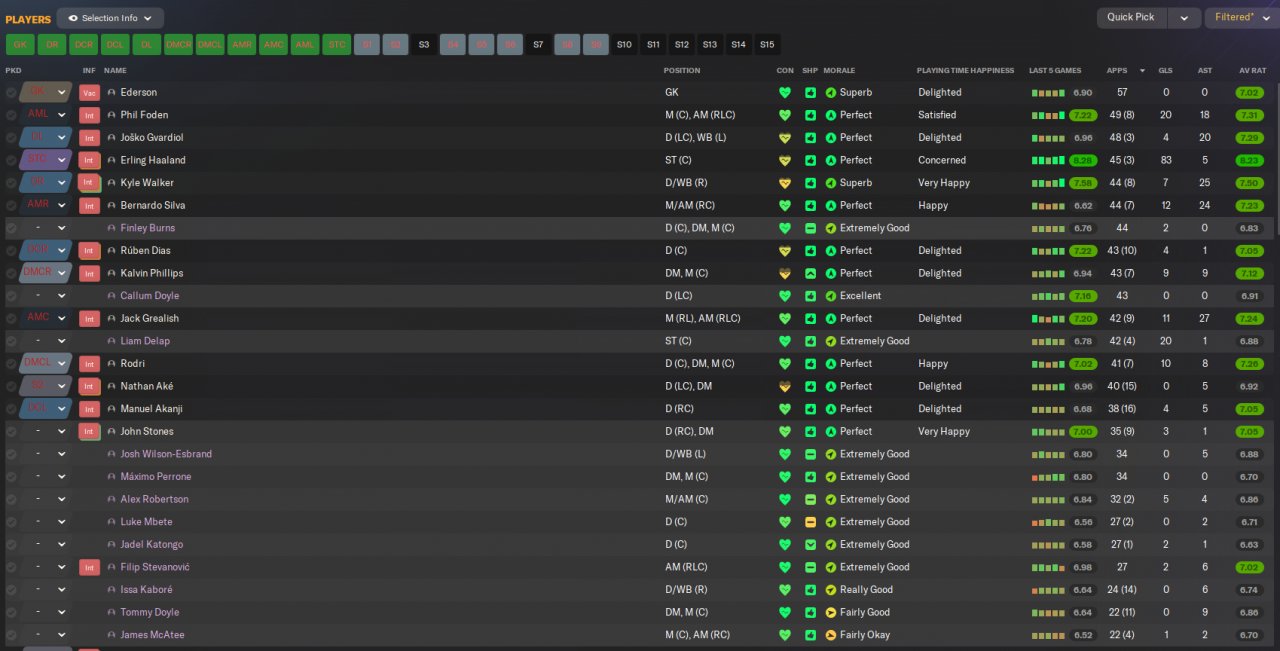Toggle the picked circle for Jadel Katongo
This screenshot has height=651, width=1280.
[11, 545]
